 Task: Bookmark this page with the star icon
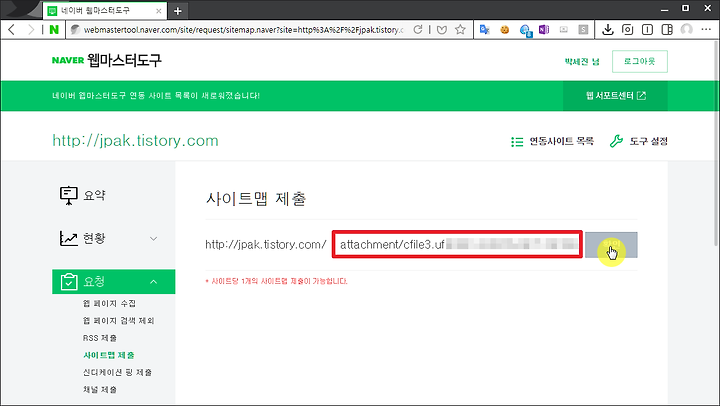pyautogui.click(x=460, y=30)
